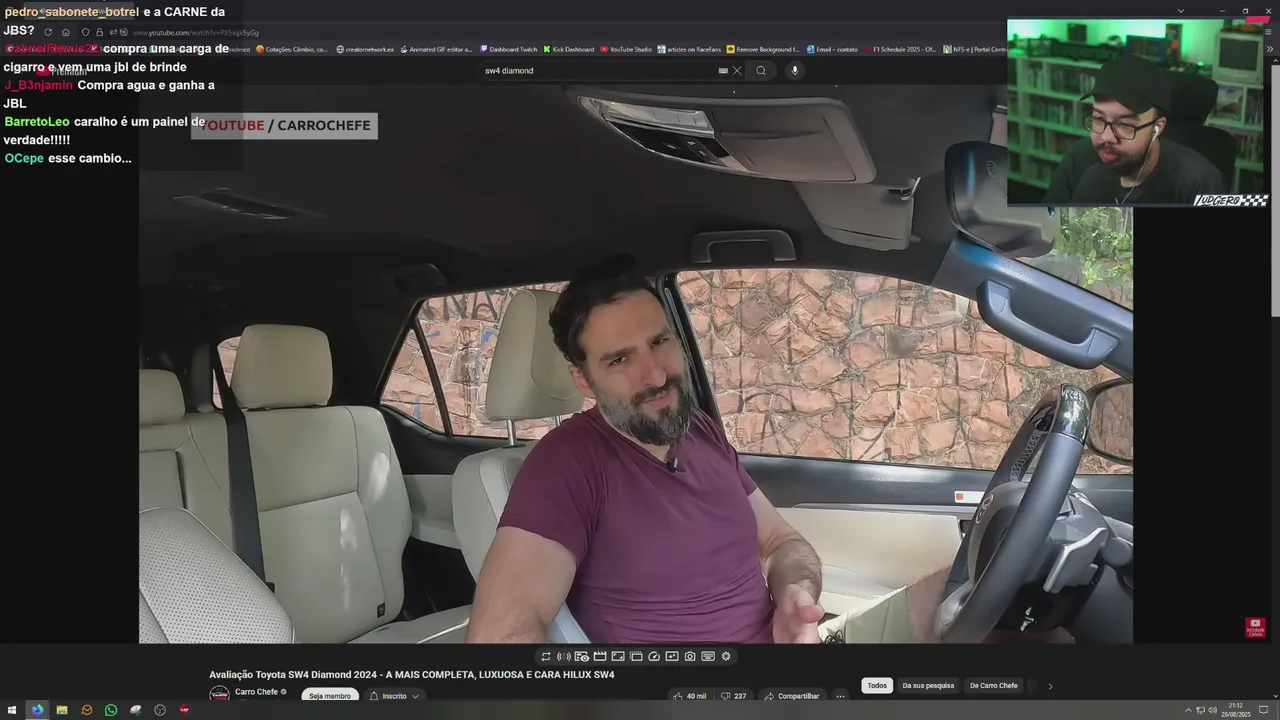Open the browser icon in the taskbar
This screenshot has width=1280, height=720.
[x=37, y=710]
